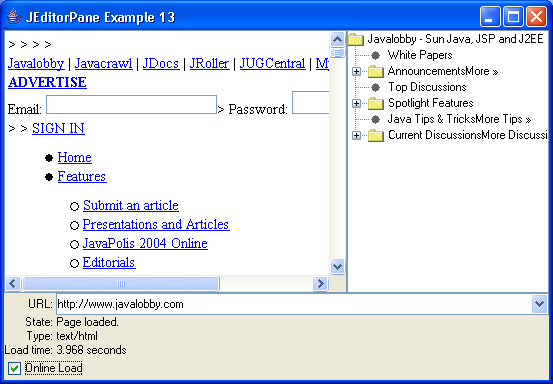Click the 'text/html' type value

point(77,336)
